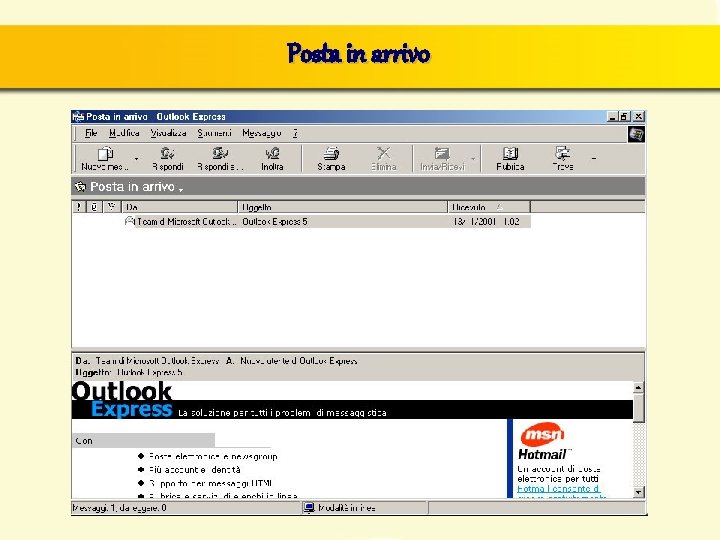Click the Posta in arrivo folder icon
720x540 pixels.
[80, 186]
